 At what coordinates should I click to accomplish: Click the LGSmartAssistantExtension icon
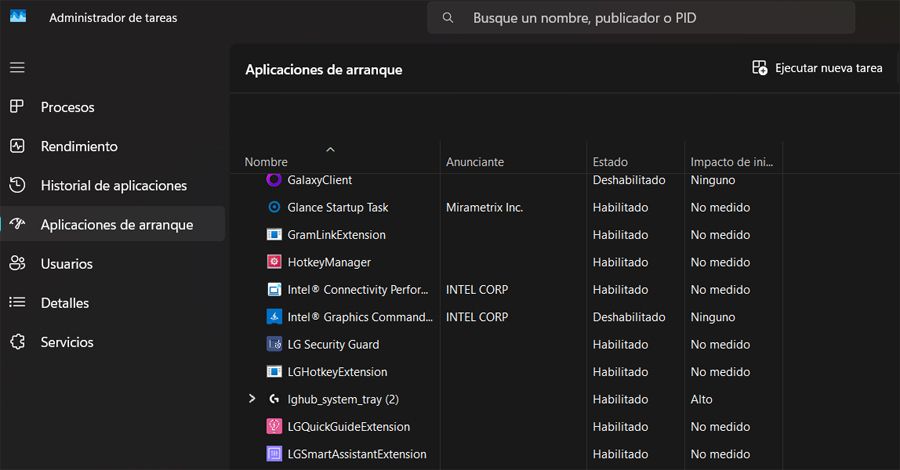[274, 454]
